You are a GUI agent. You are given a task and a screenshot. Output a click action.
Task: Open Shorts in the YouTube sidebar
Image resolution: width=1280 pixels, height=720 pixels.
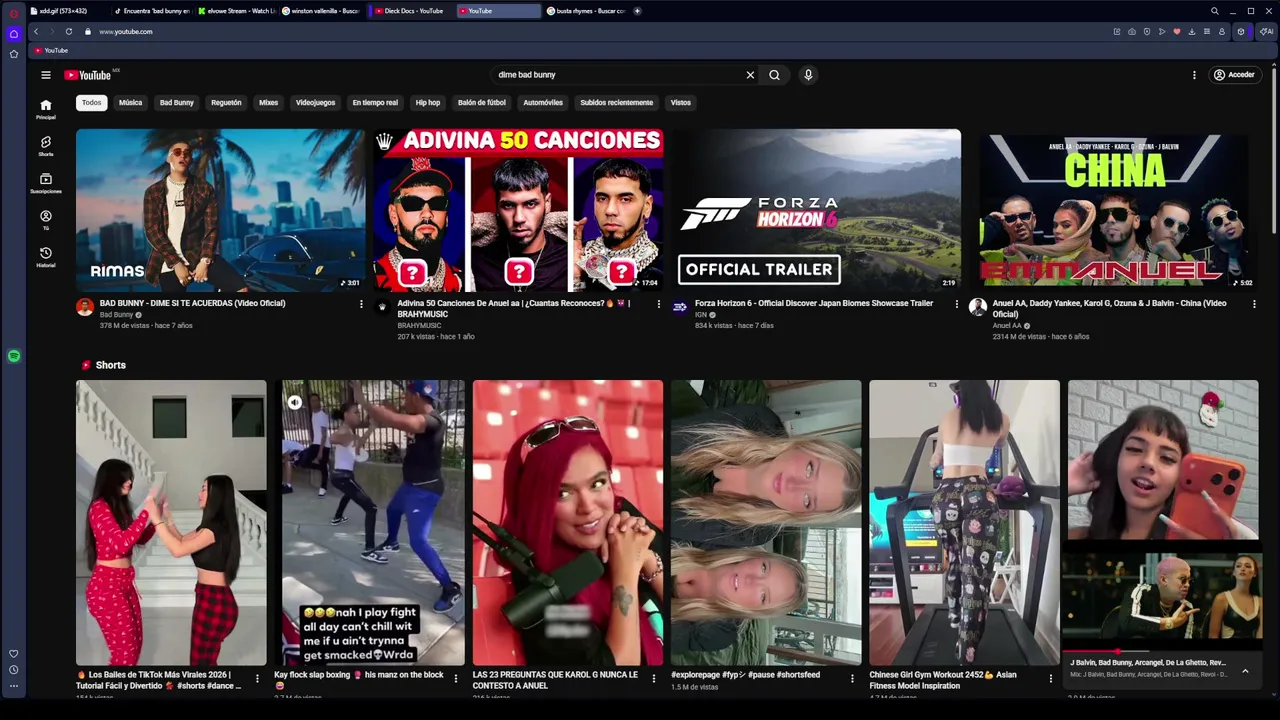pos(45,146)
